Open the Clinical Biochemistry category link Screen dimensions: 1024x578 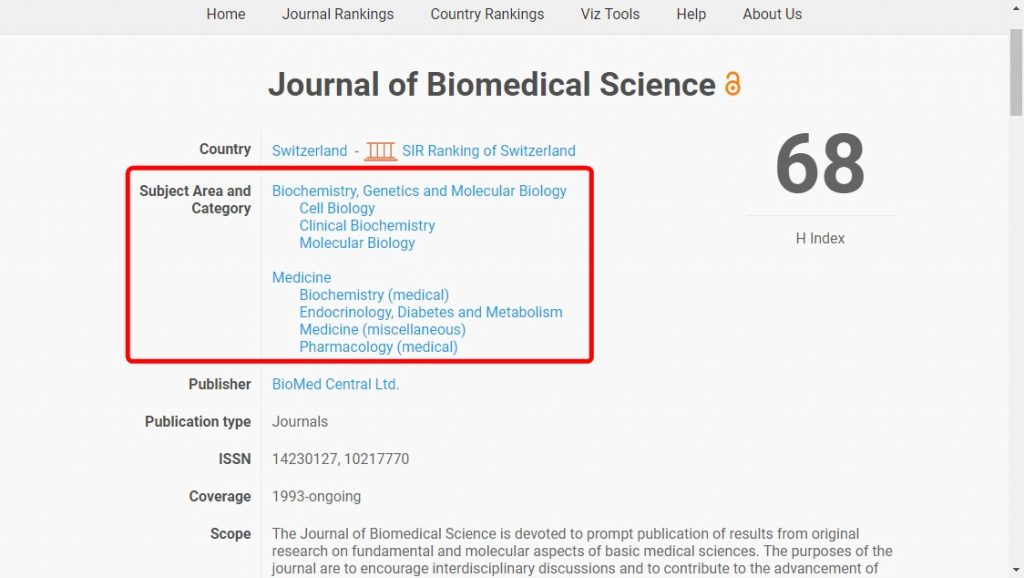coord(367,225)
